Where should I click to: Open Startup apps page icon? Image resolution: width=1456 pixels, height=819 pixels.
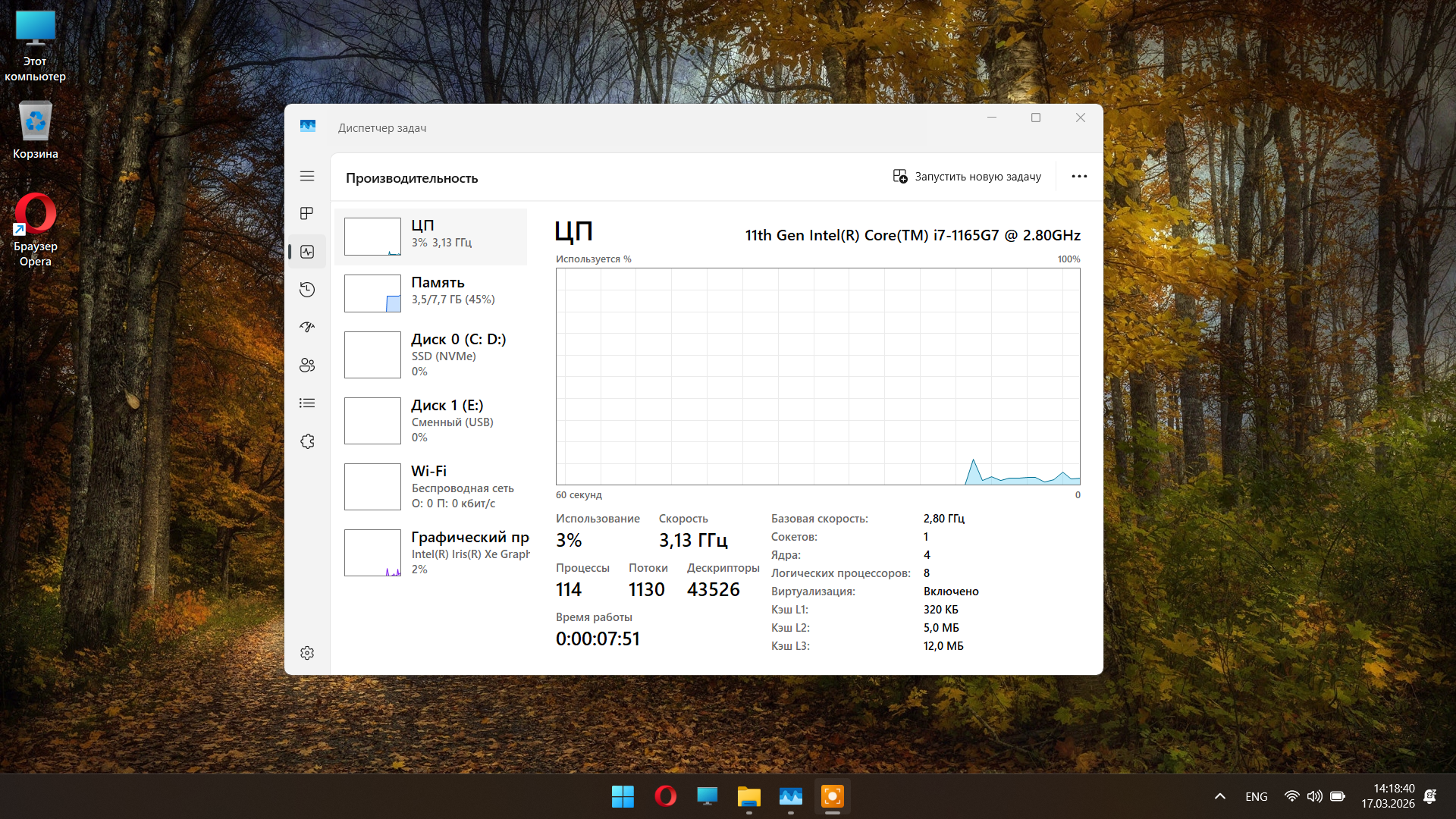tap(307, 328)
